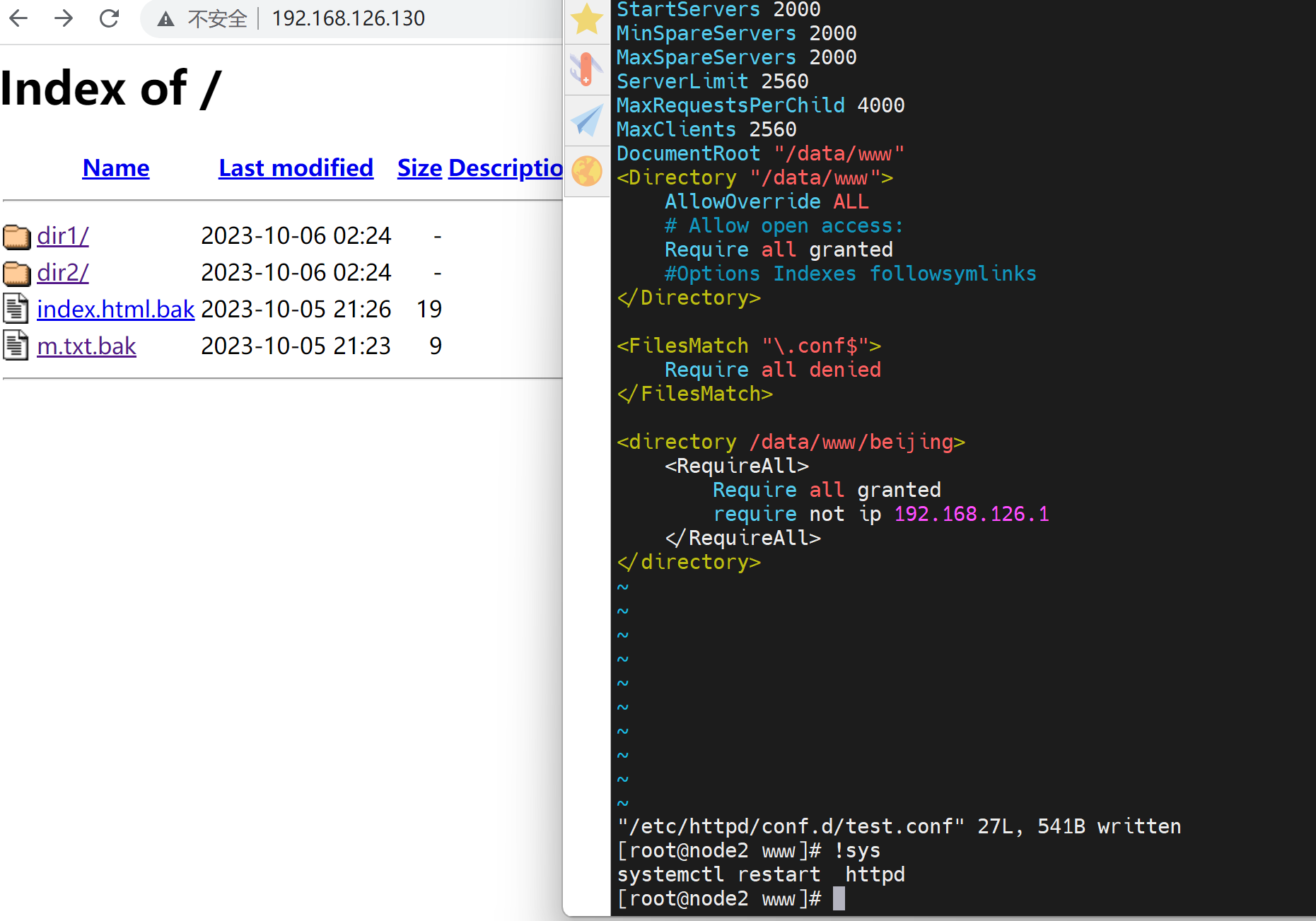1316x921 pixels.
Task: Open the dir1/ directory link
Action: 63,236
